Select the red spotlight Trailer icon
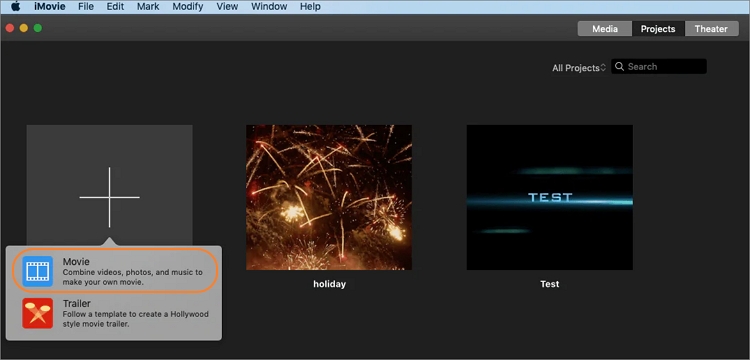750x360 pixels. pos(38,314)
